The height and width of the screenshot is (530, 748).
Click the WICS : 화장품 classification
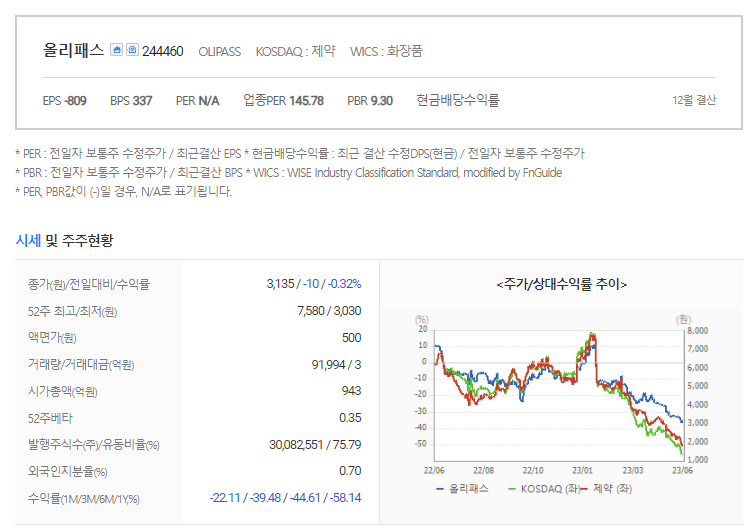coord(386,51)
